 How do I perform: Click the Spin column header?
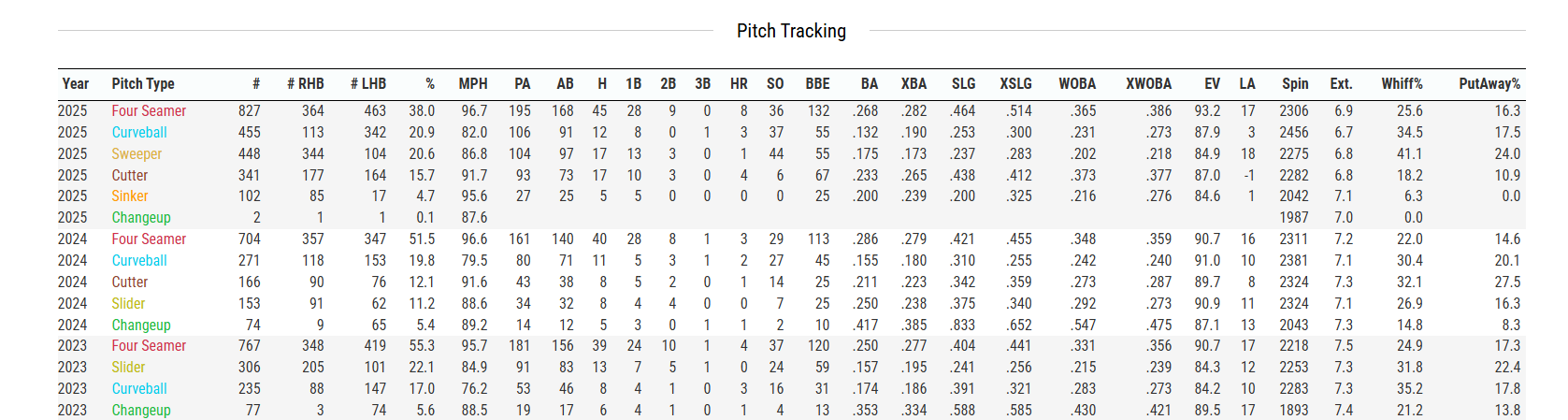pyautogui.click(x=1295, y=84)
